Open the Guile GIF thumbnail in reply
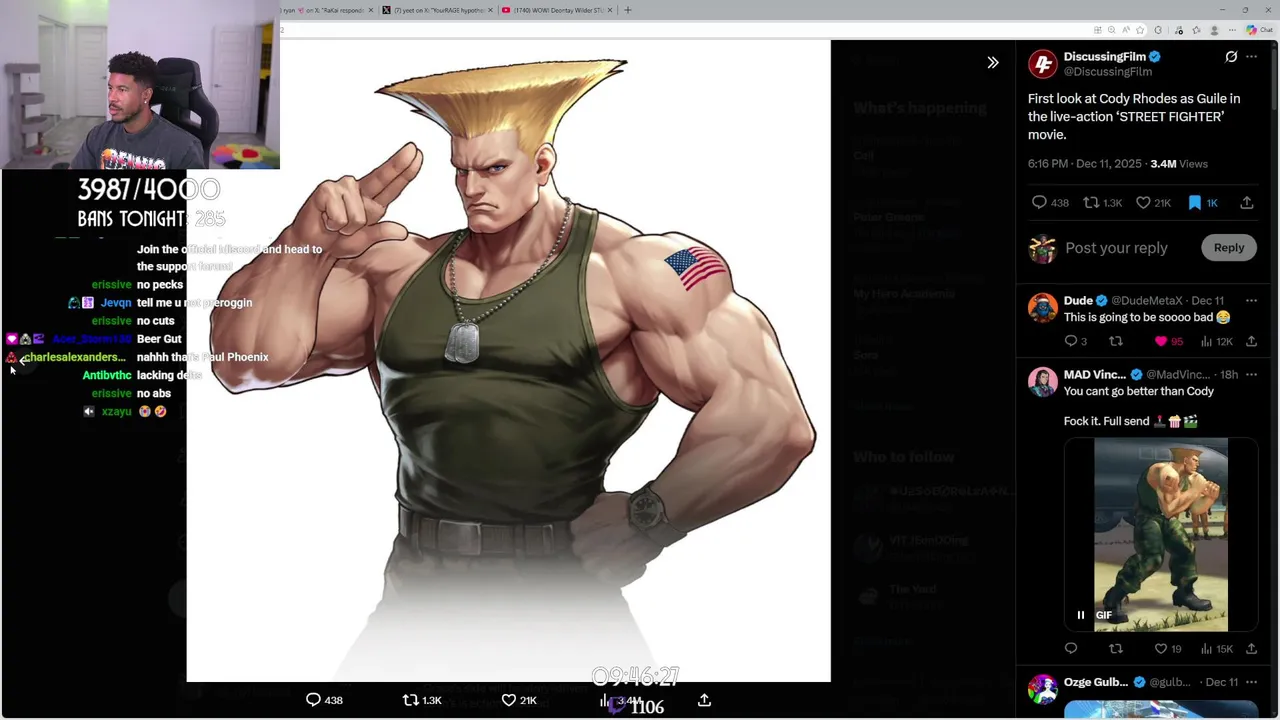Image resolution: width=1280 pixels, height=720 pixels. click(x=1160, y=534)
